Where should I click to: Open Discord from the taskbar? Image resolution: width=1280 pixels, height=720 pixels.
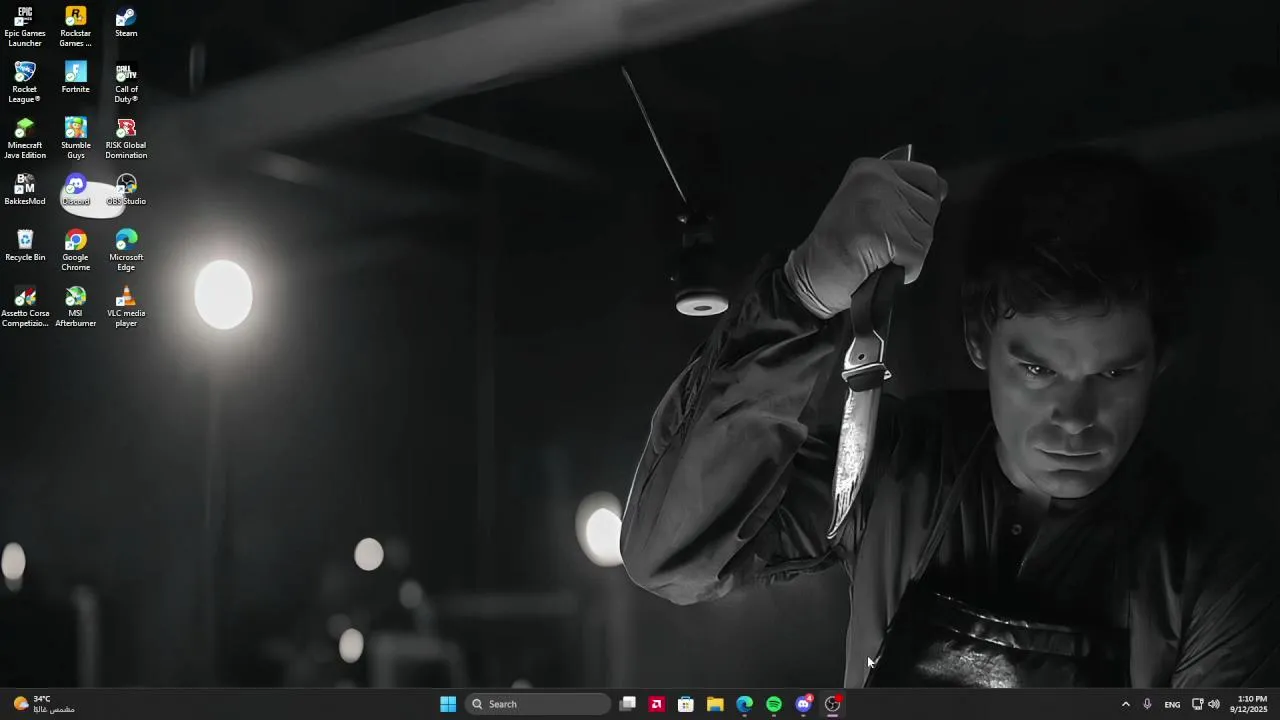click(x=803, y=704)
